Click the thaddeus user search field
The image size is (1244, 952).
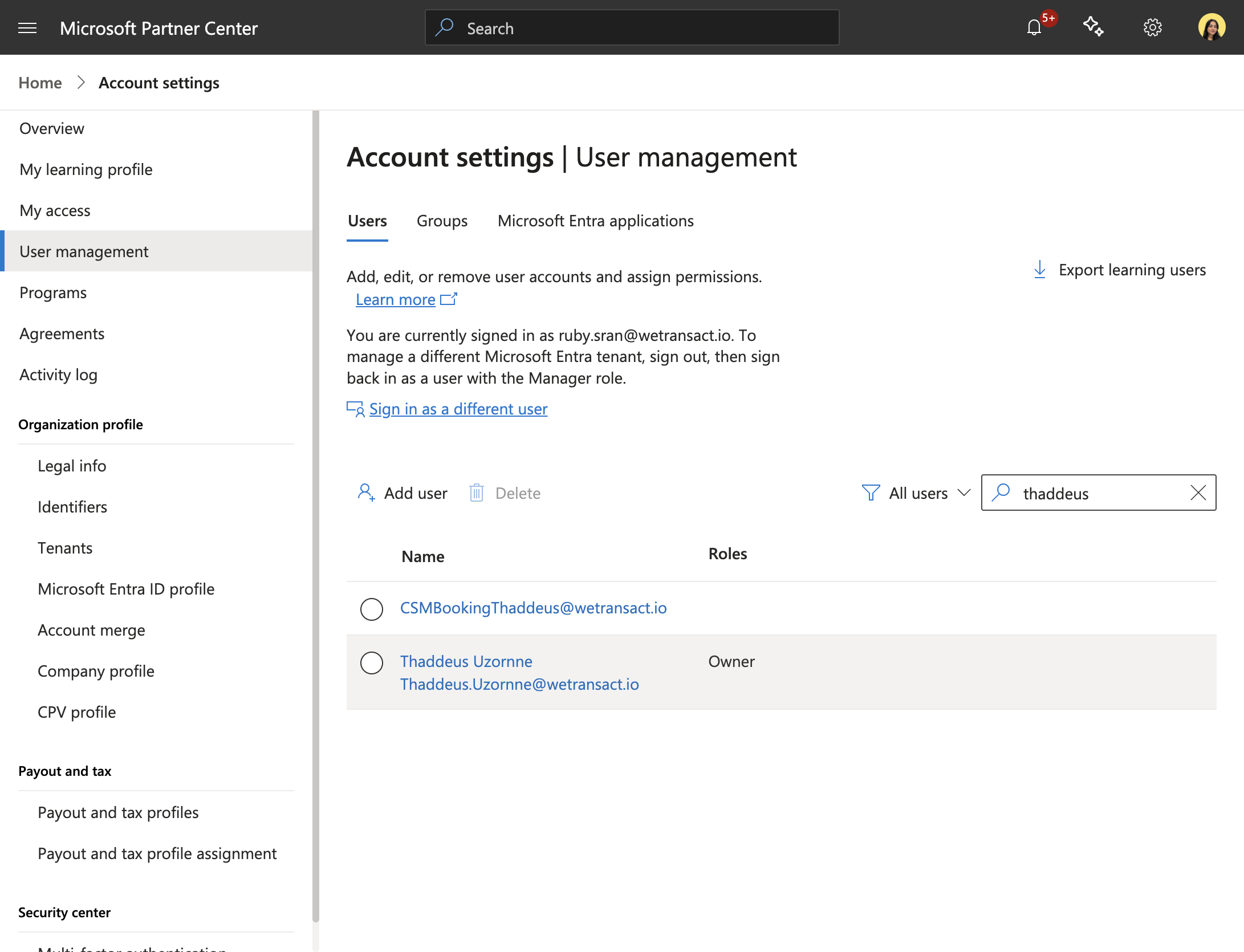click(x=1098, y=493)
